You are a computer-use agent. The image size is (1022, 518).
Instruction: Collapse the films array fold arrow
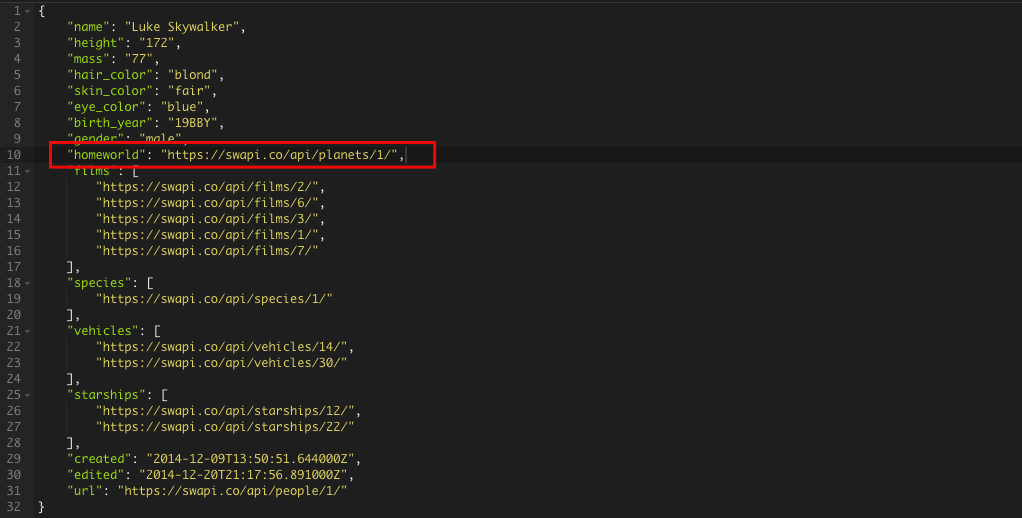coord(27,171)
